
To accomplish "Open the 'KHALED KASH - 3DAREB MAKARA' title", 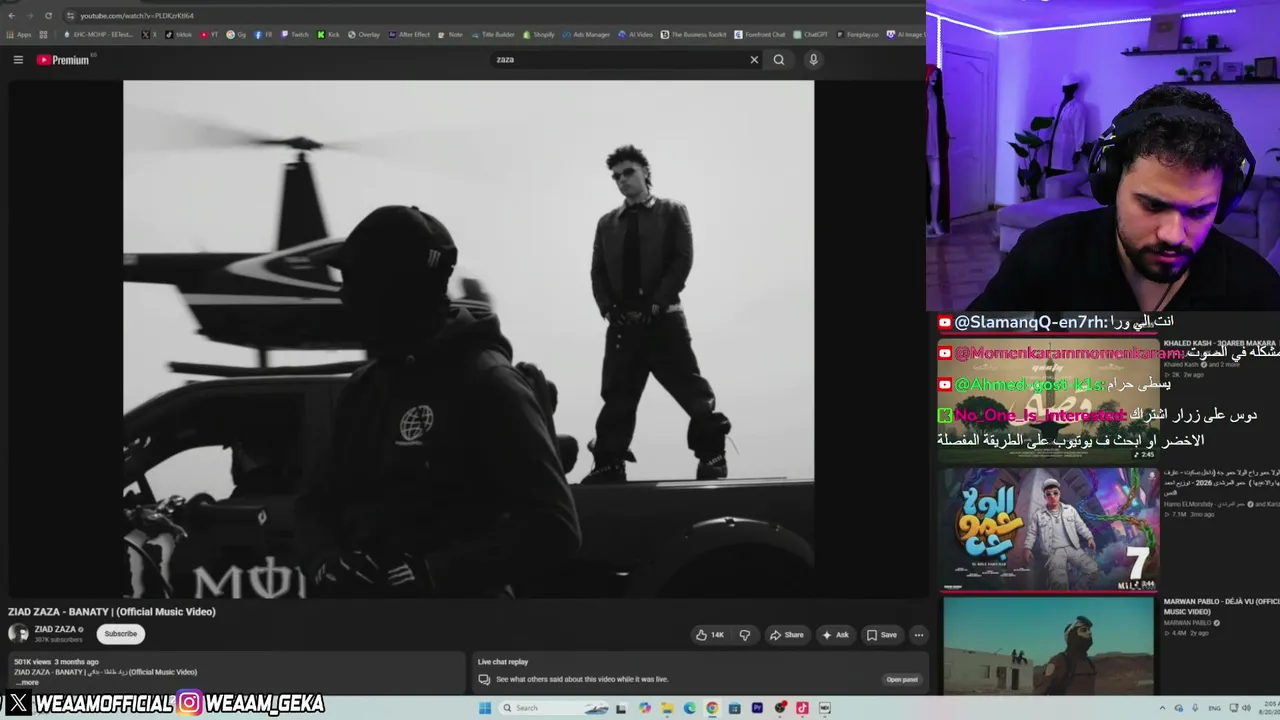I will click(1221, 342).
